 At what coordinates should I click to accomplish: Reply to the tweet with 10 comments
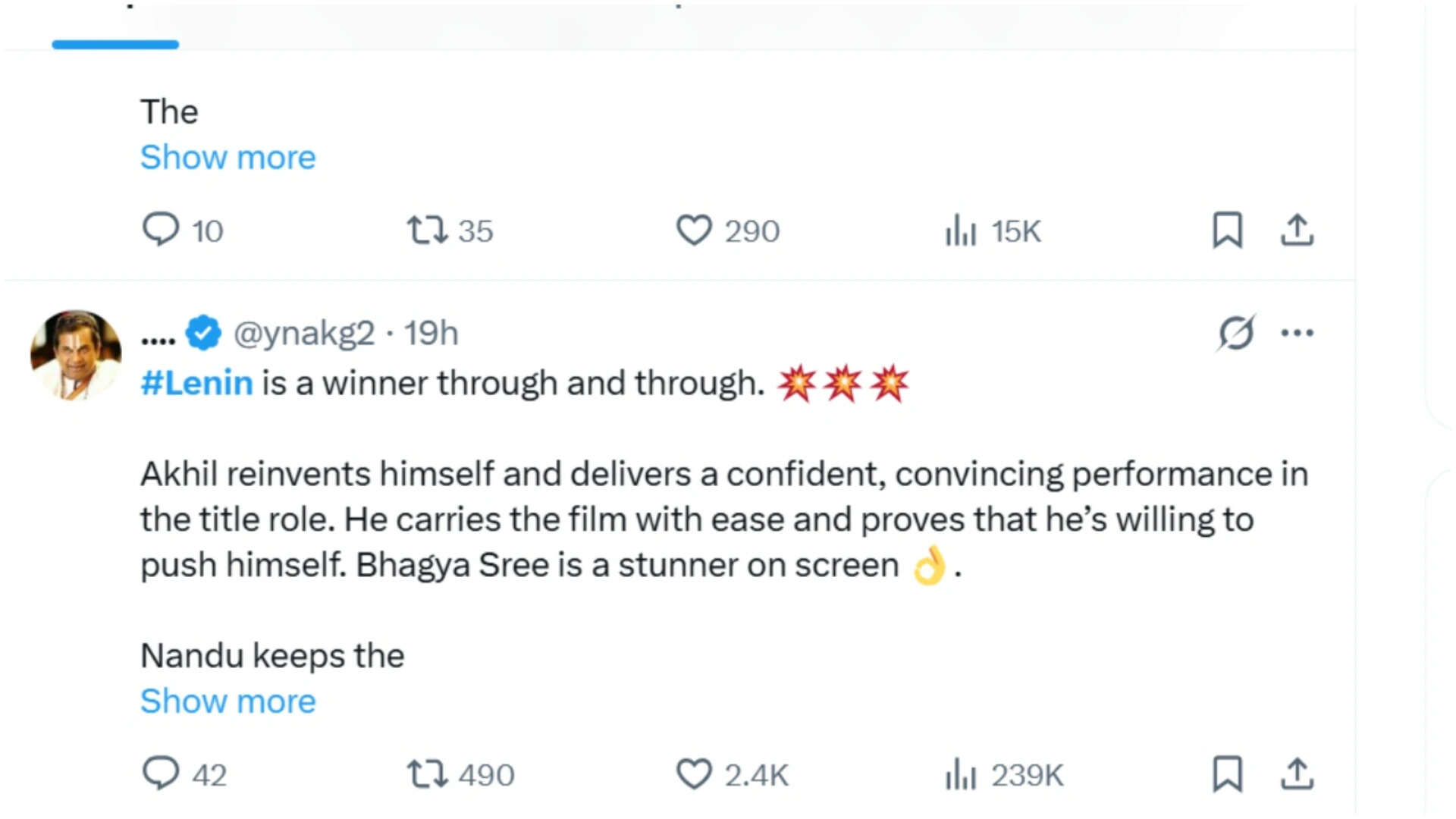(182, 231)
